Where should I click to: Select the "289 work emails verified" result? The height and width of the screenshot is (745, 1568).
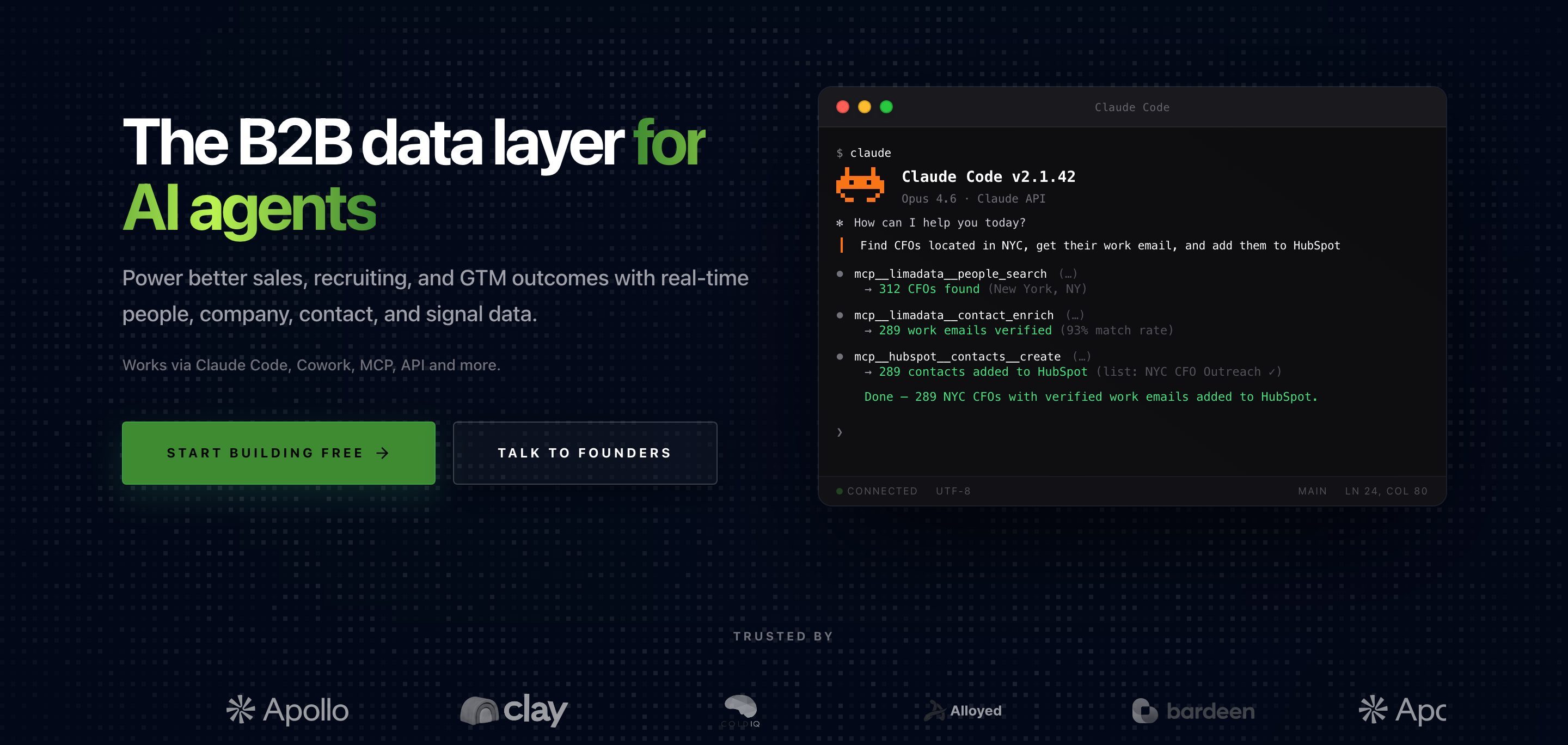click(x=965, y=331)
